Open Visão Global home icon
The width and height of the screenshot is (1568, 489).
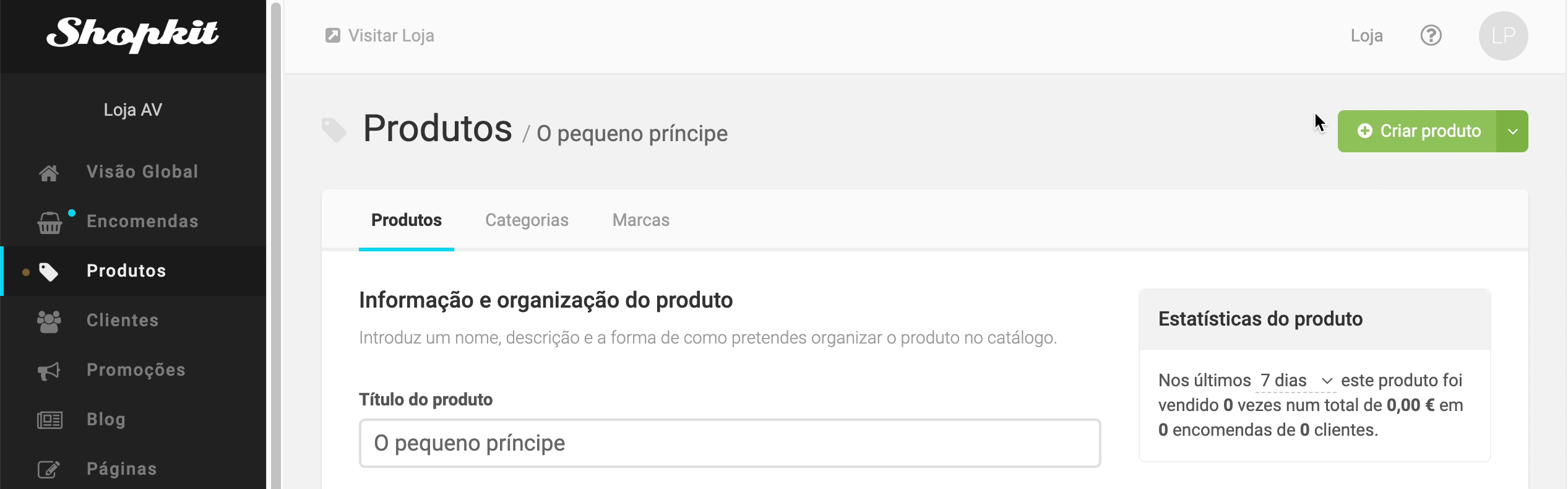tap(49, 173)
